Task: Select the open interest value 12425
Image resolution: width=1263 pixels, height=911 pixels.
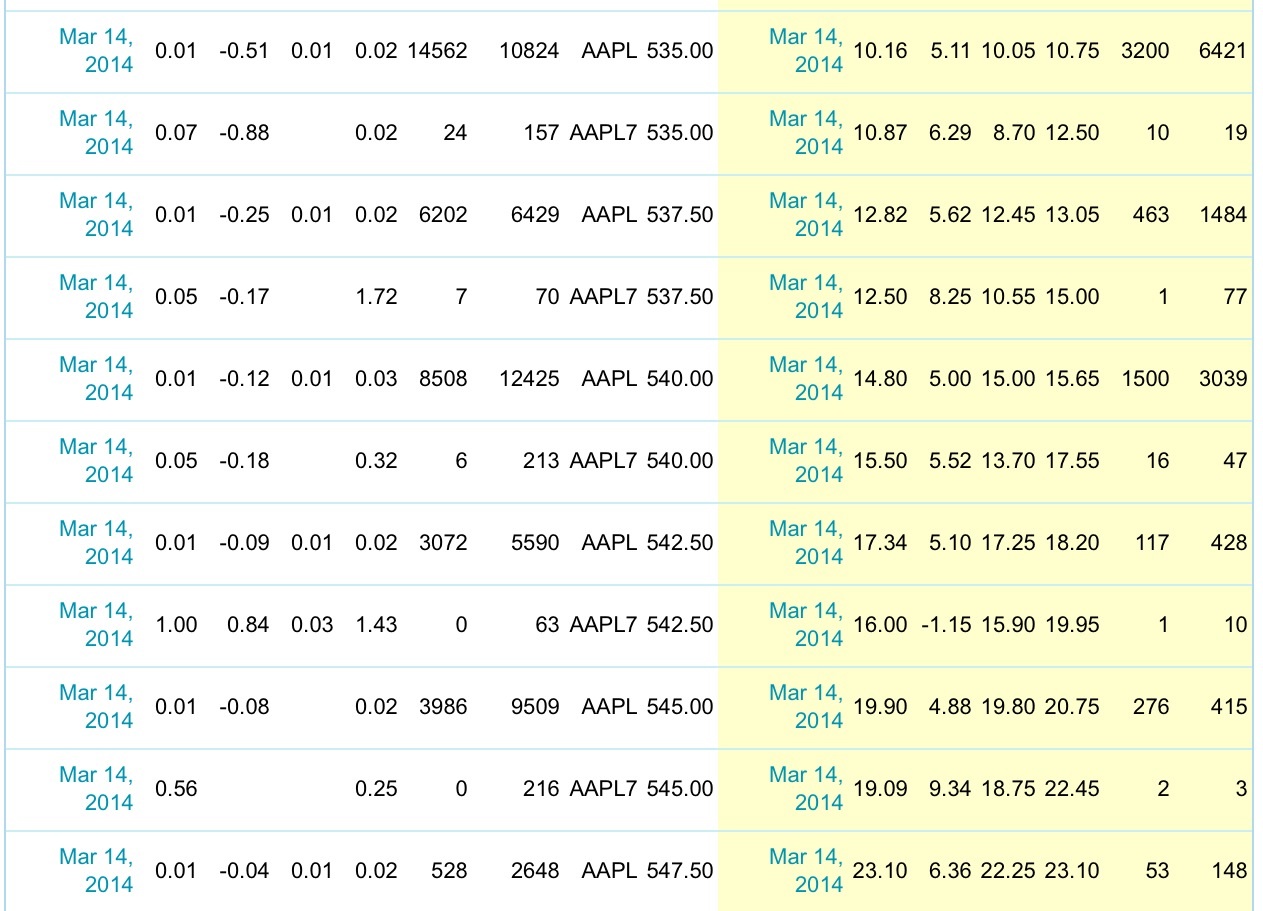Action: click(x=528, y=379)
